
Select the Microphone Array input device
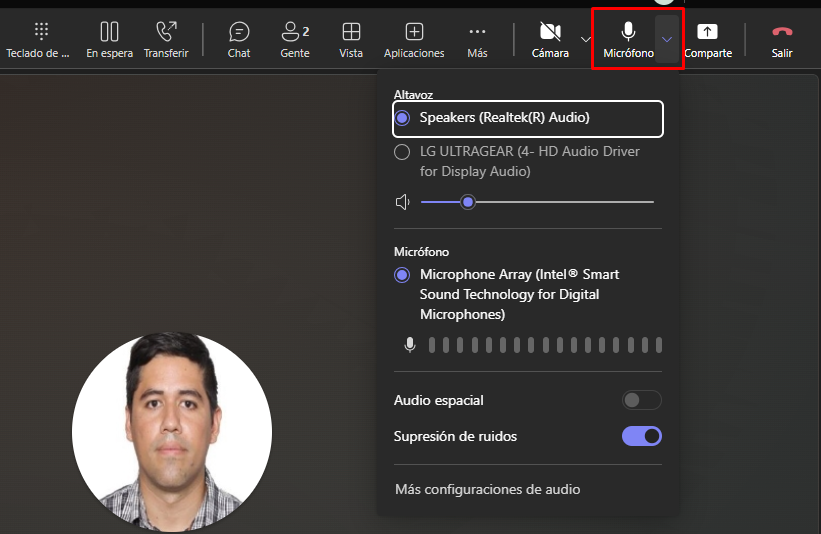click(x=402, y=275)
